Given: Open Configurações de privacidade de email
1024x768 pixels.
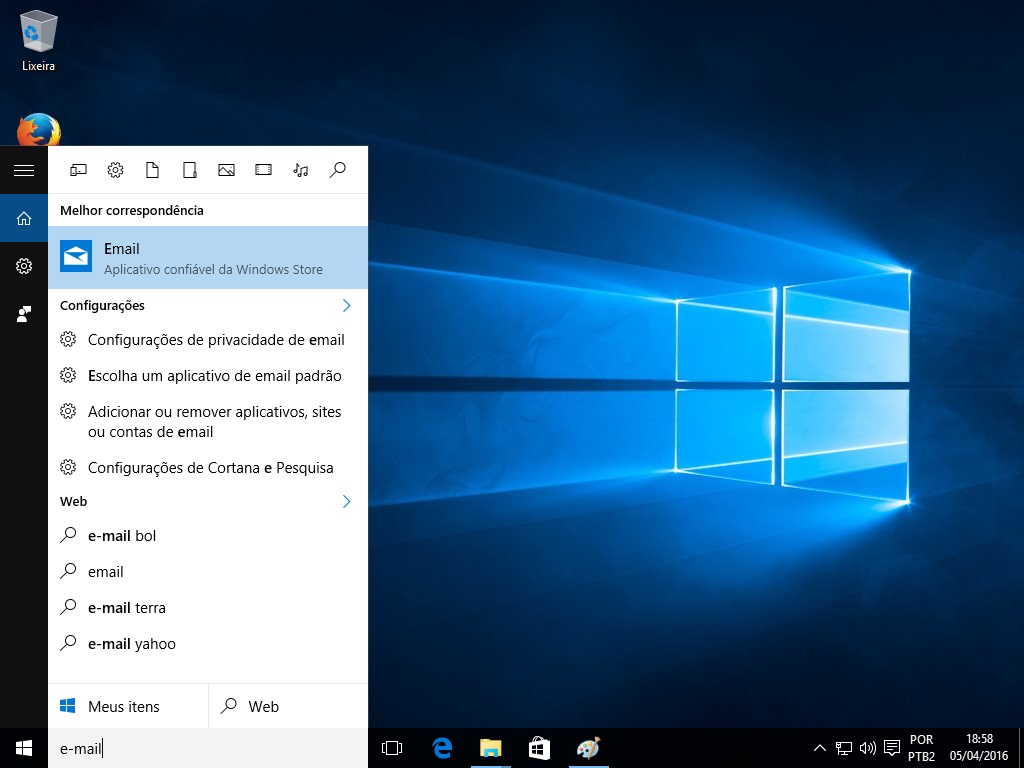Looking at the screenshot, I should tap(215, 340).
